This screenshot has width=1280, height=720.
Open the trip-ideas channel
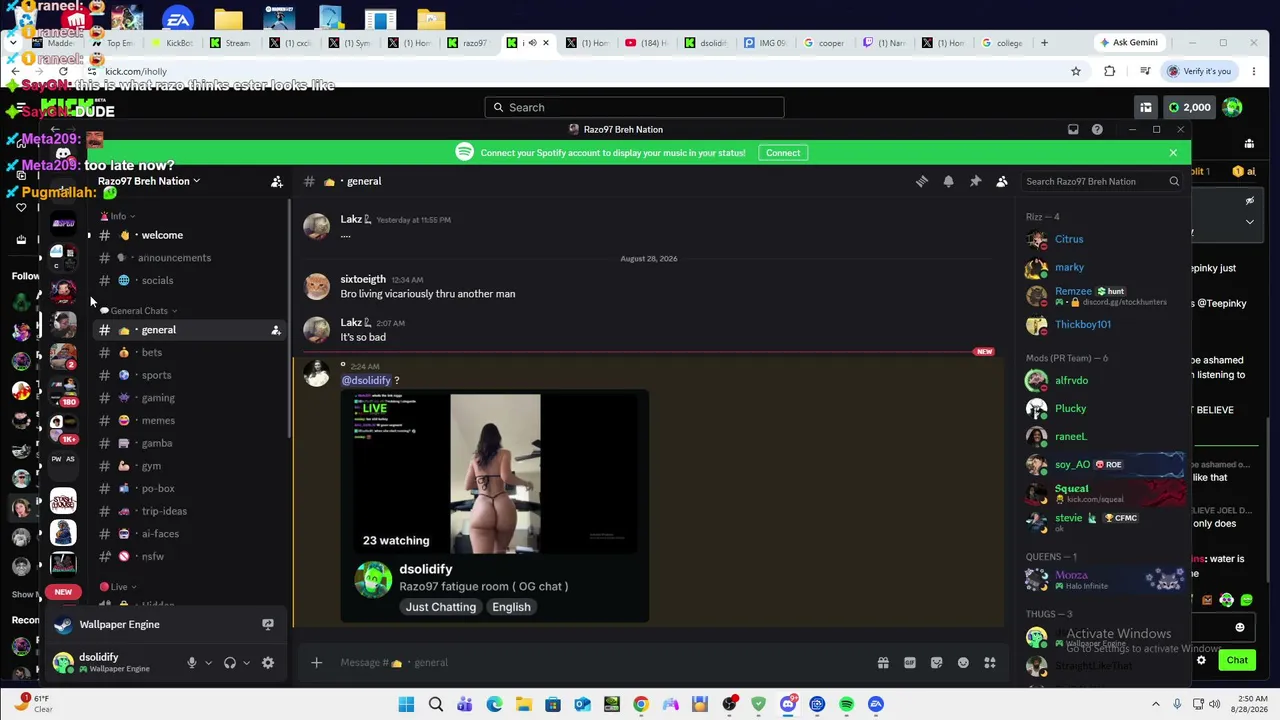coord(190,511)
